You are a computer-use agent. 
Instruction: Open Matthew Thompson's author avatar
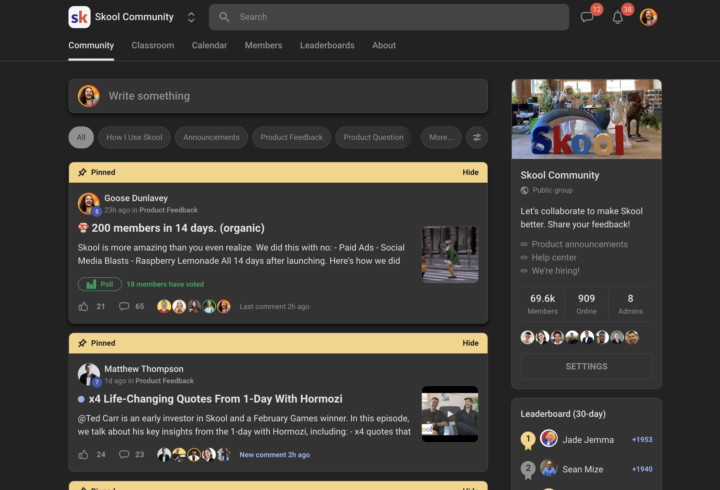point(89,374)
